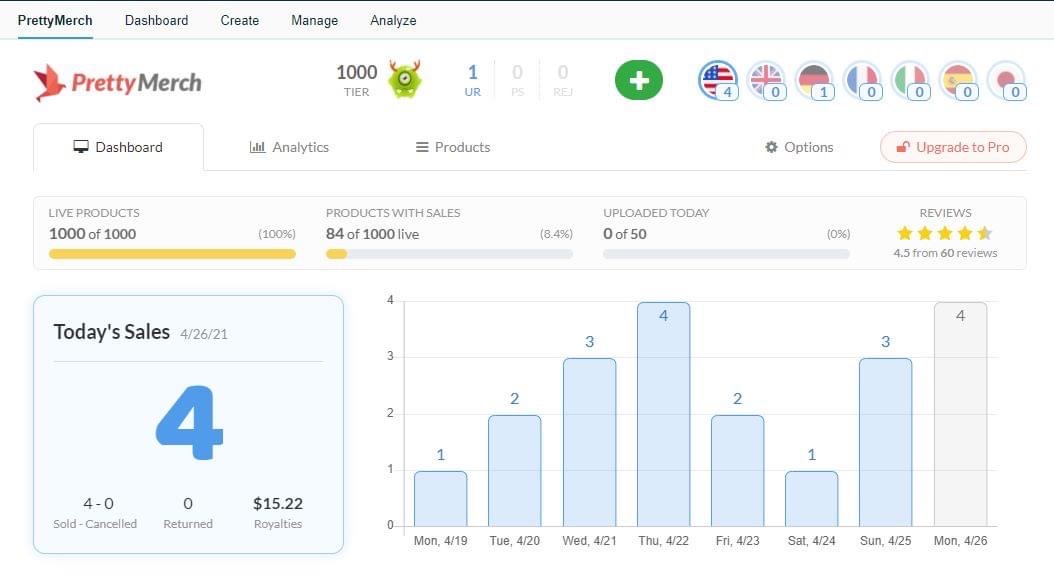This screenshot has height=587, width=1054.
Task: Click the reviews star rating
Action: click(944, 234)
